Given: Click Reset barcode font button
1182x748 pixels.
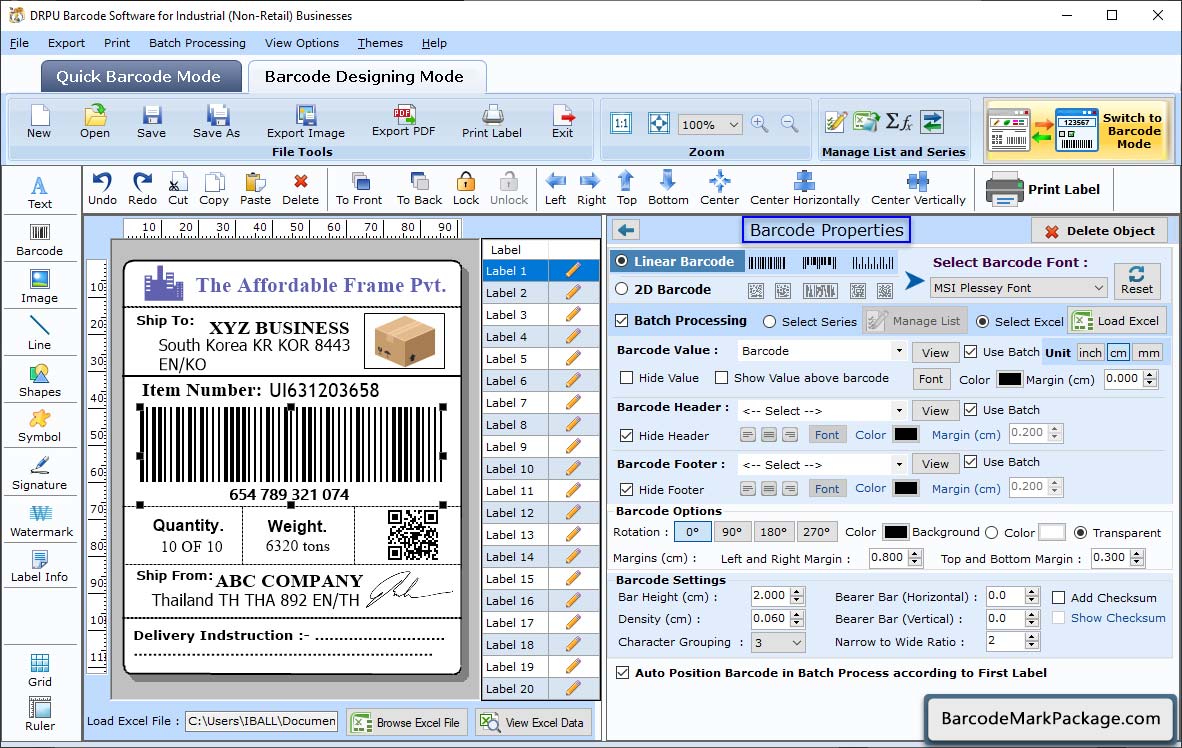Looking at the screenshot, I should click(x=1137, y=279).
